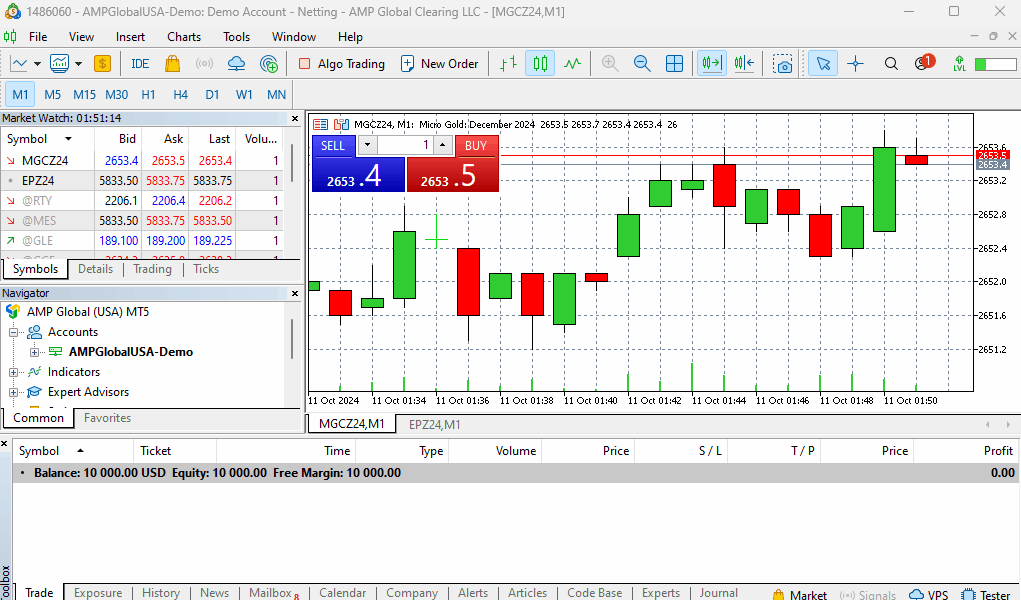The height and width of the screenshot is (600, 1021).
Task: Expand the Indicators tree node
Action: click(x=14, y=372)
